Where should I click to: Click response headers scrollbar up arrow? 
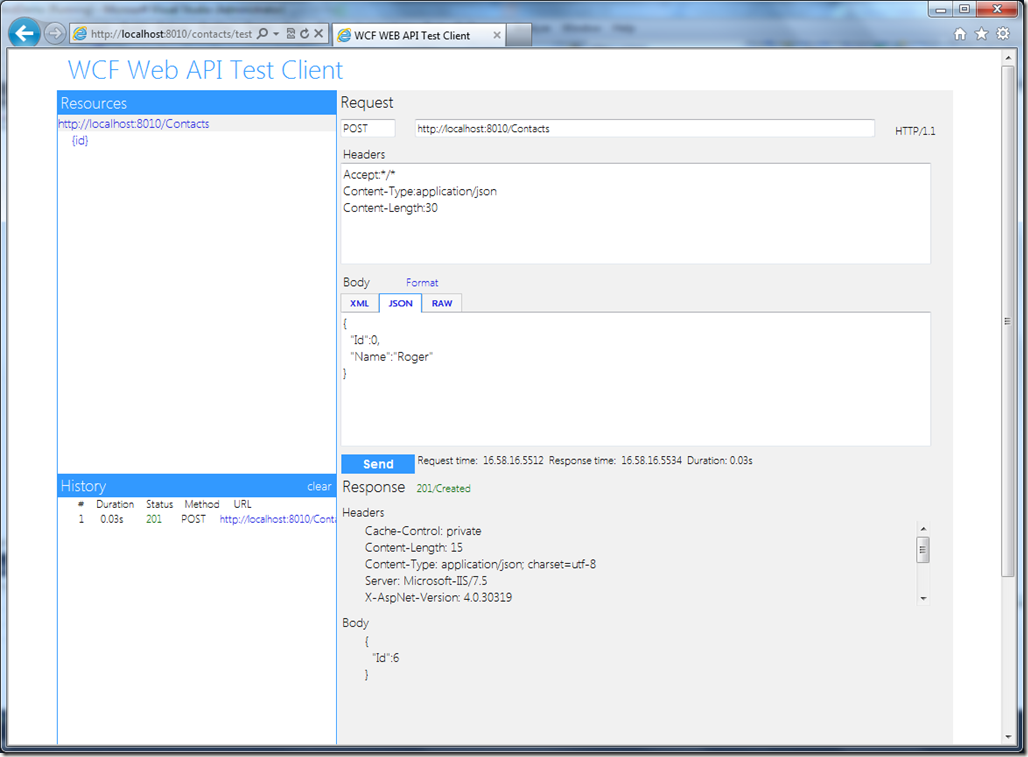(923, 529)
